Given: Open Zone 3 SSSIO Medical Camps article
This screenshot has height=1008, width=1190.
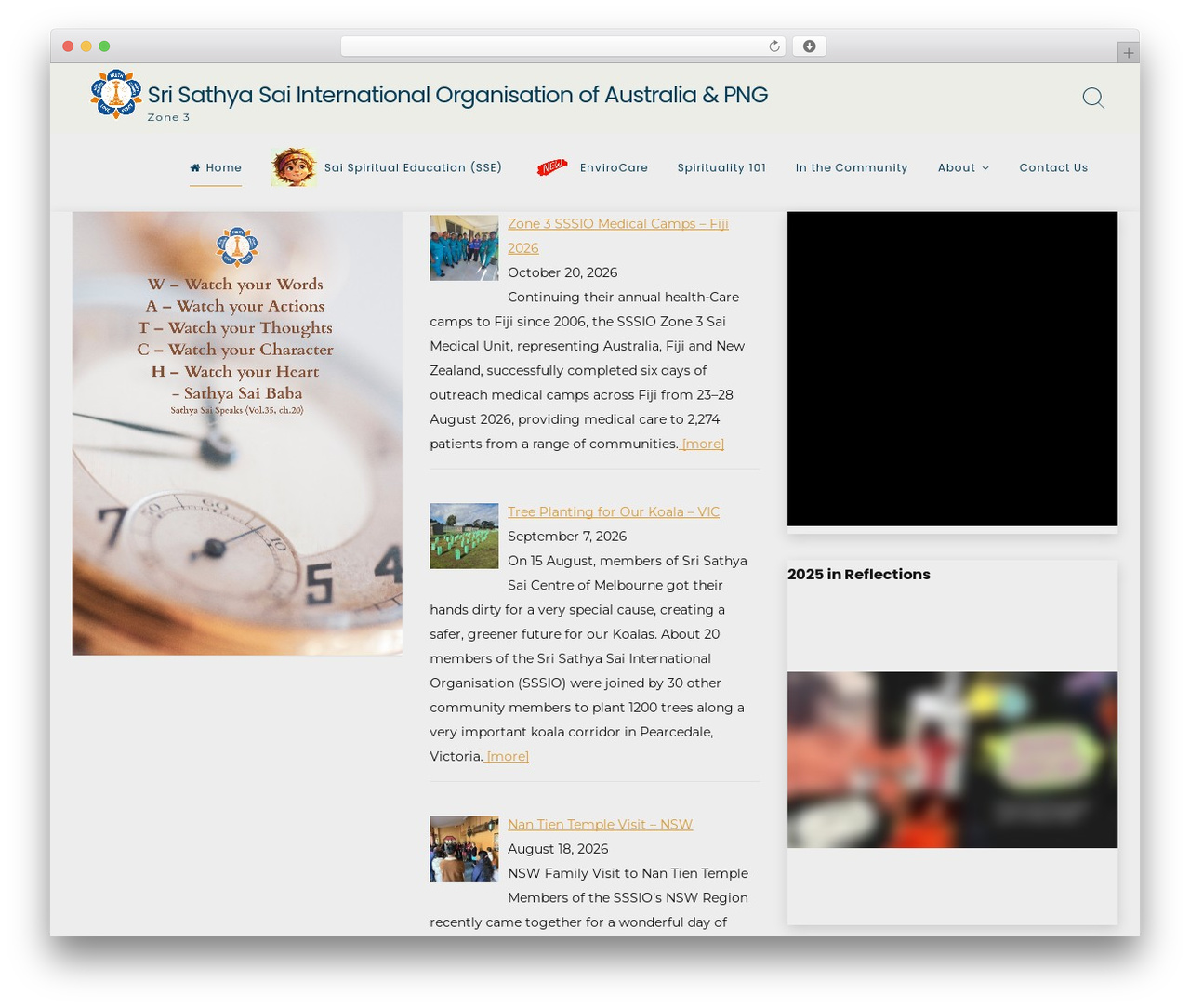Looking at the screenshot, I should tap(618, 236).
